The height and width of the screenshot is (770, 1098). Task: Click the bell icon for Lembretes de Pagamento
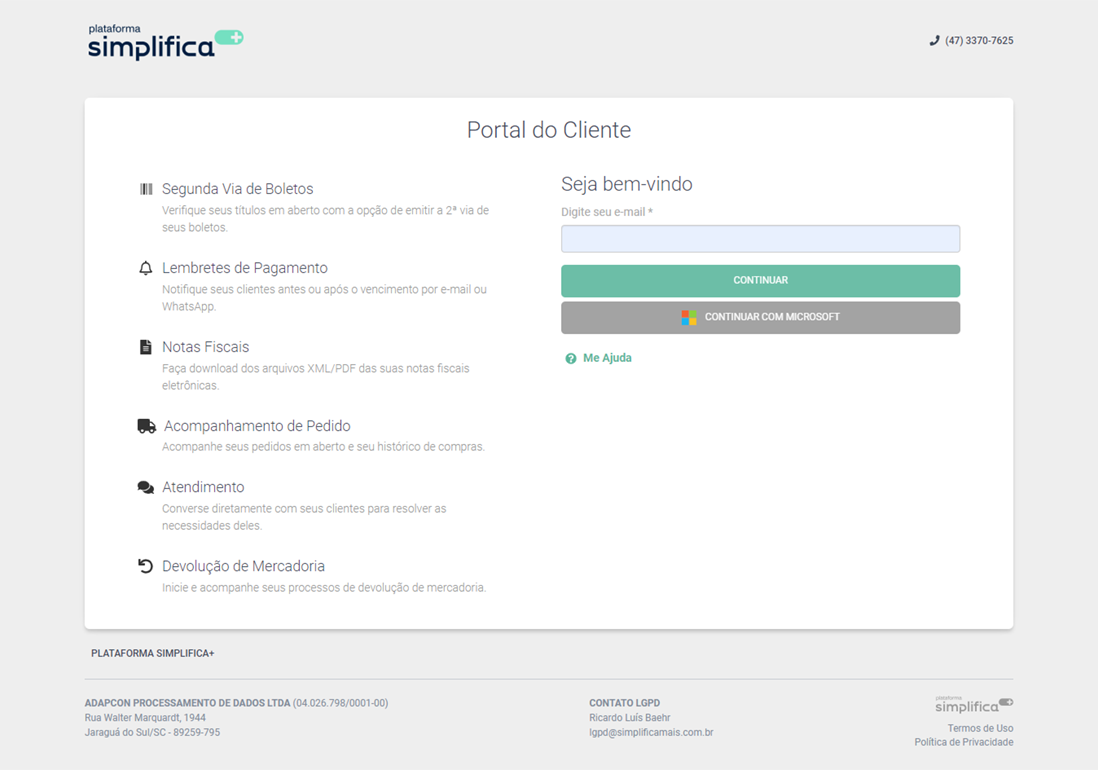tap(146, 268)
